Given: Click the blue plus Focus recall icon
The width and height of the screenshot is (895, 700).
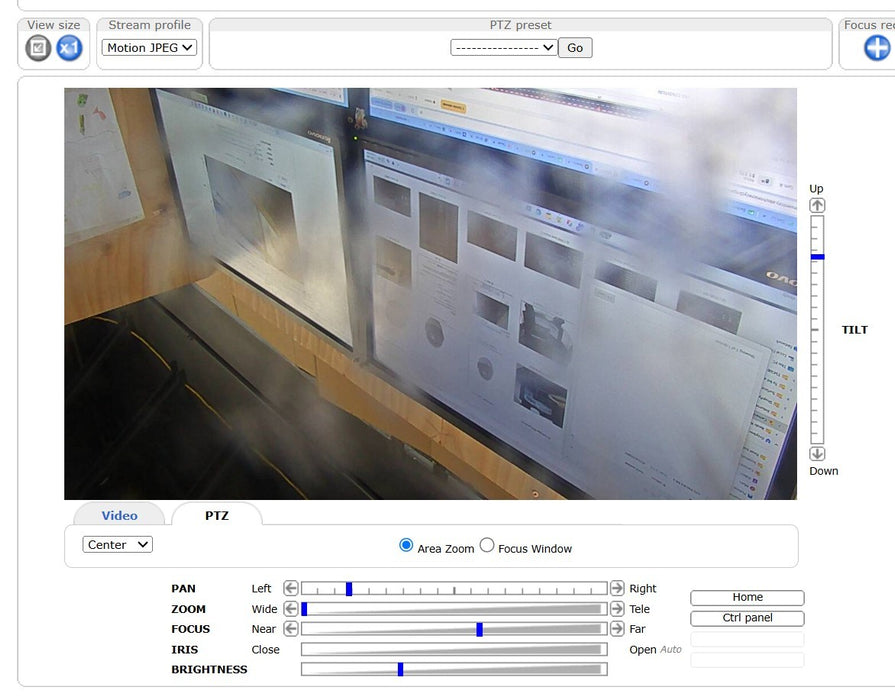Looking at the screenshot, I should pyautogui.click(x=877, y=47).
